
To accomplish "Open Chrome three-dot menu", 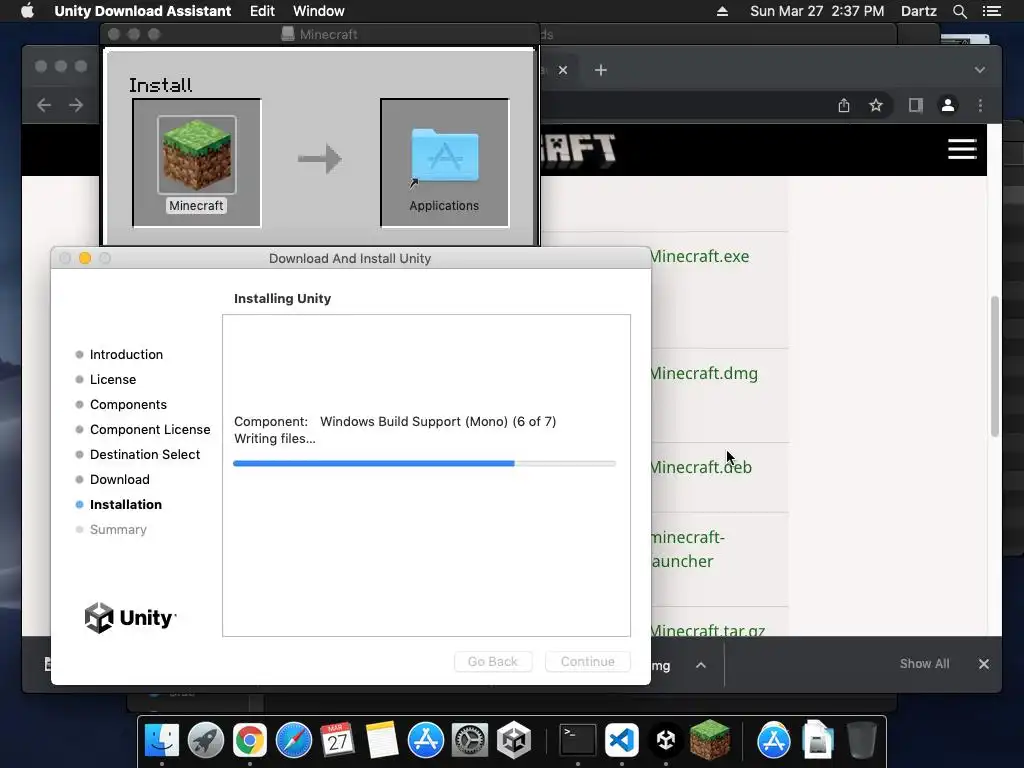I will pyautogui.click(x=980, y=105).
